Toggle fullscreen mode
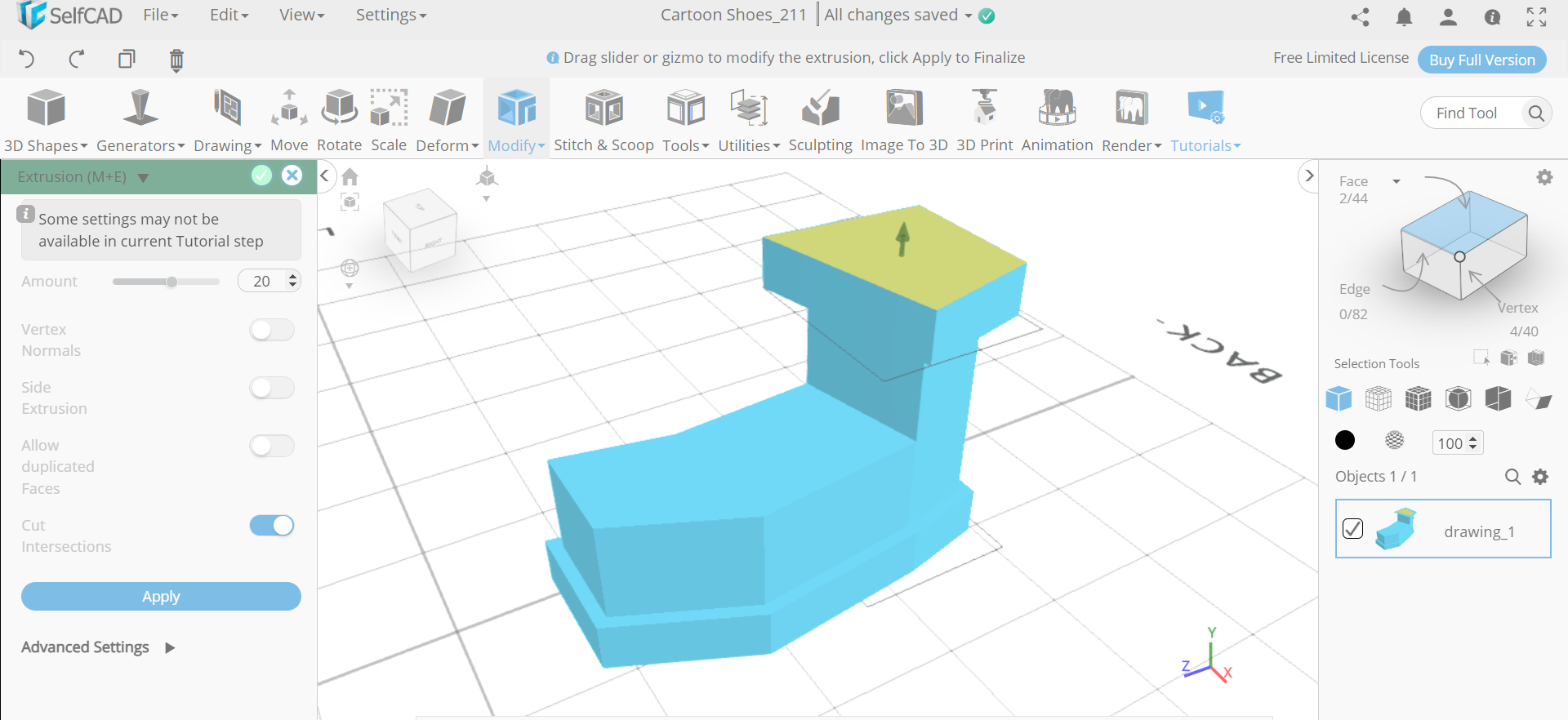 coord(1536,17)
